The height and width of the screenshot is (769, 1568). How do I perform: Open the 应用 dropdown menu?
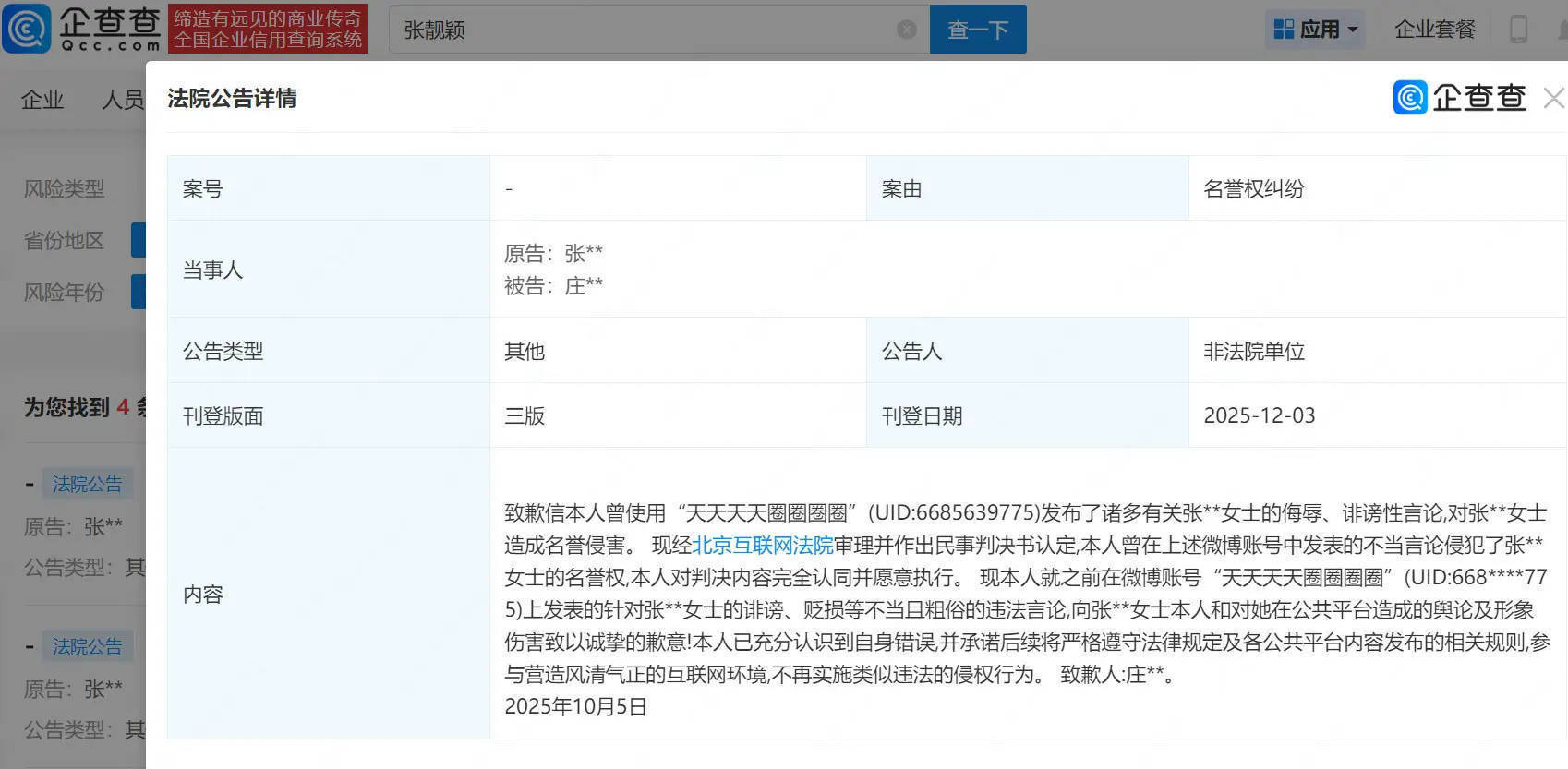click(1315, 30)
